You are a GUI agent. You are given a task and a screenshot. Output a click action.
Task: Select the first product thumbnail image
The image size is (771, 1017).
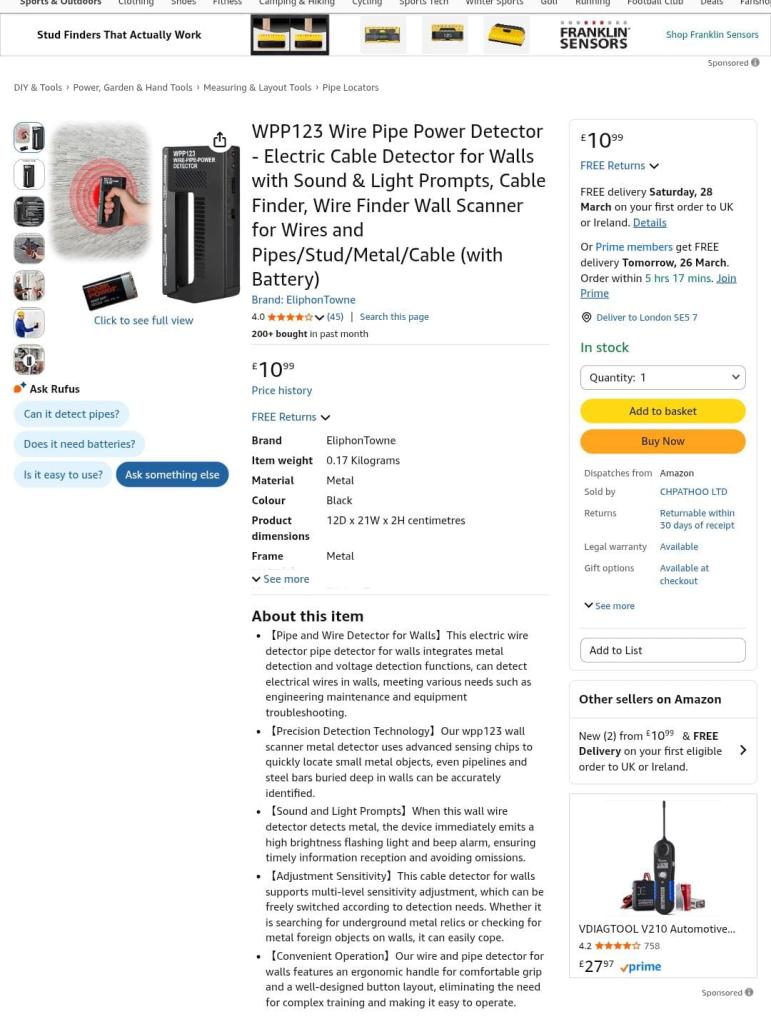pyautogui.click(x=29, y=138)
